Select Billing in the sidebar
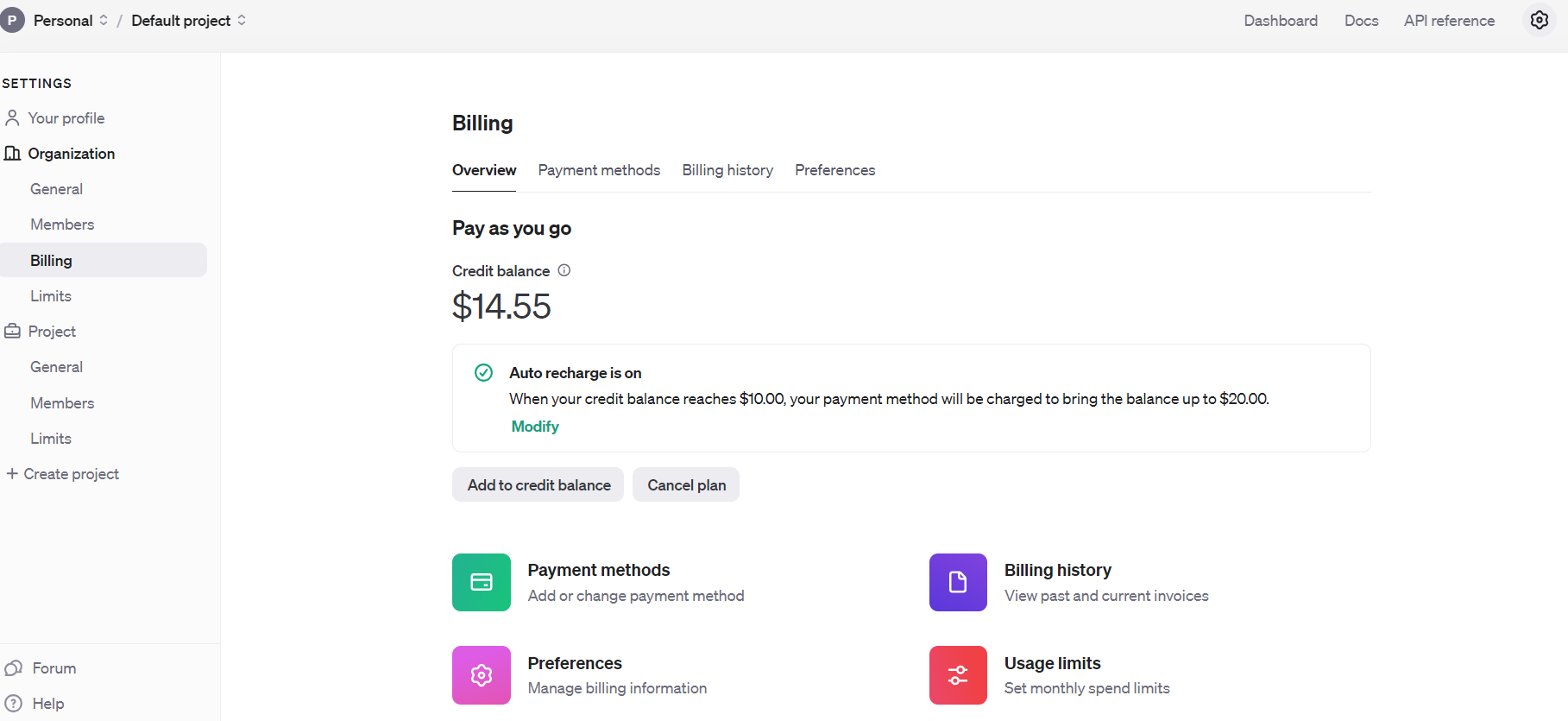The height and width of the screenshot is (721, 1568). click(104, 260)
